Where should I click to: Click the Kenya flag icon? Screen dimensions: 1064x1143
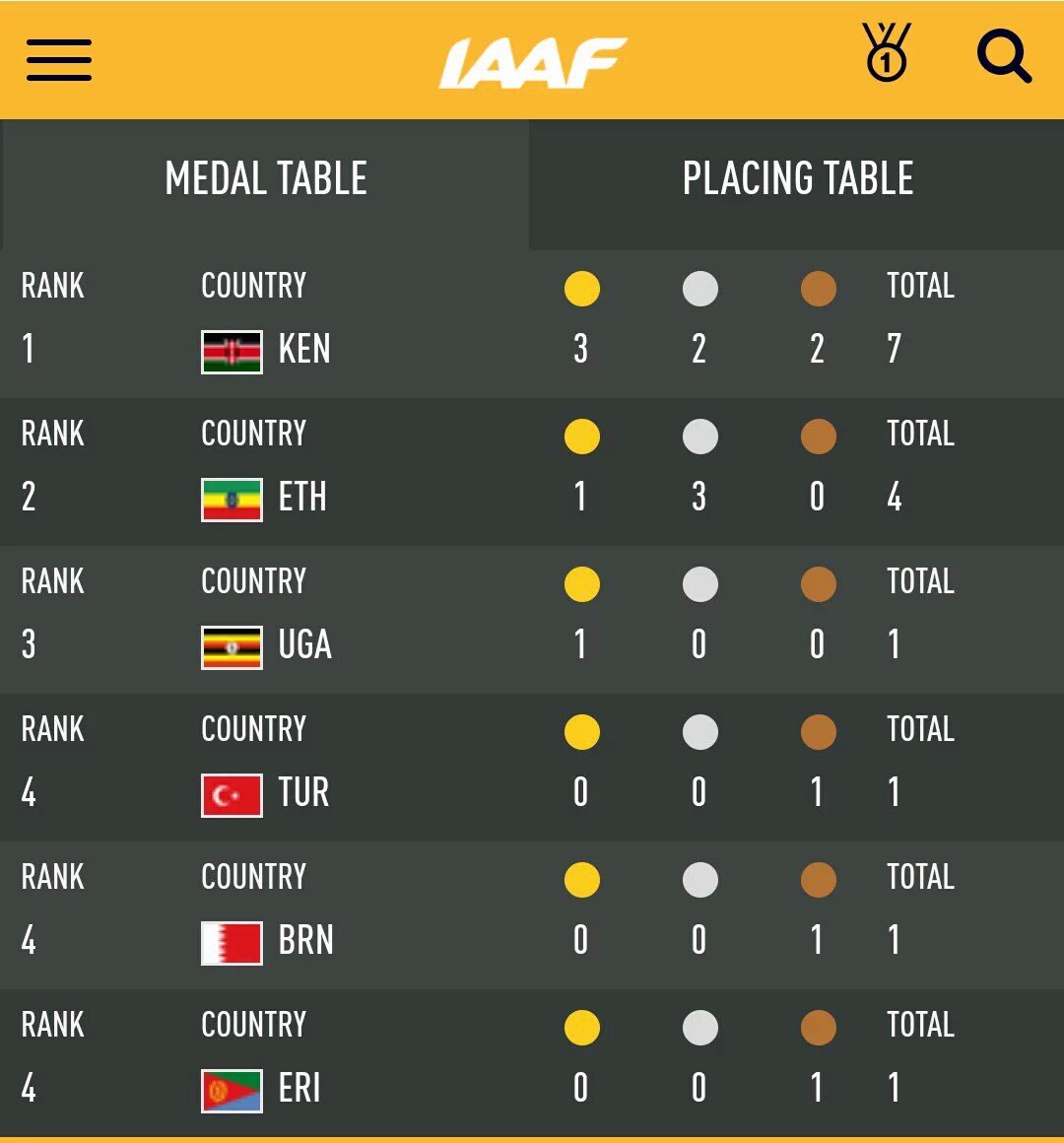tap(232, 352)
